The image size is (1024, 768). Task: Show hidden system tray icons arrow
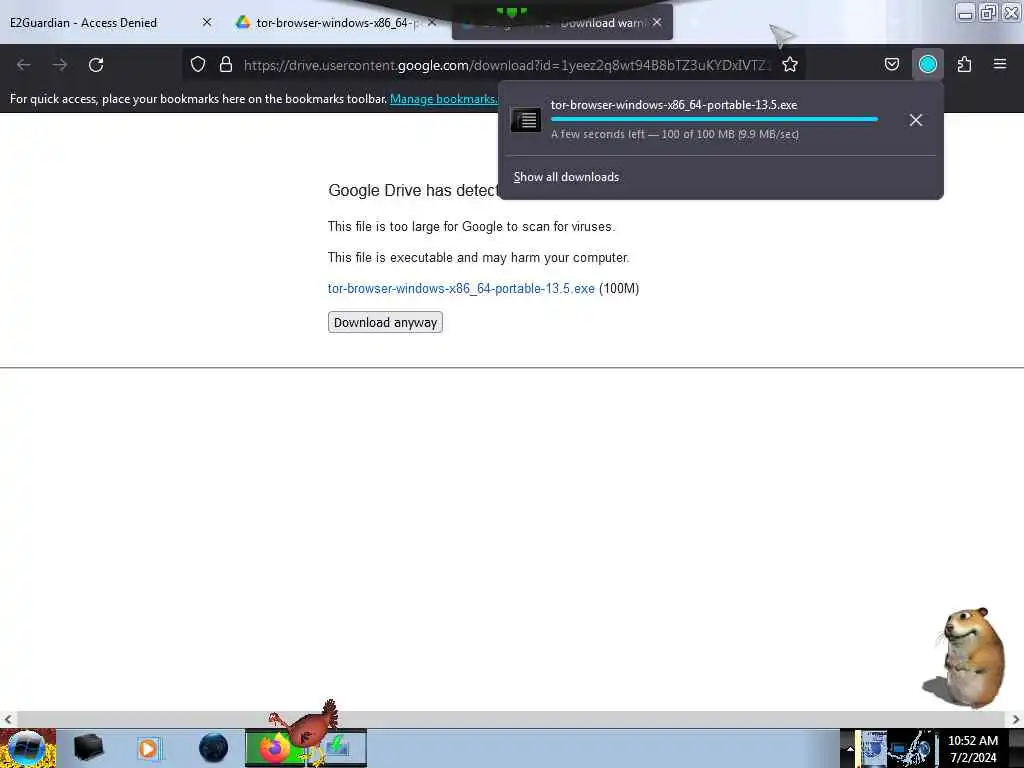pyautogui.click(x=850, y=749)
